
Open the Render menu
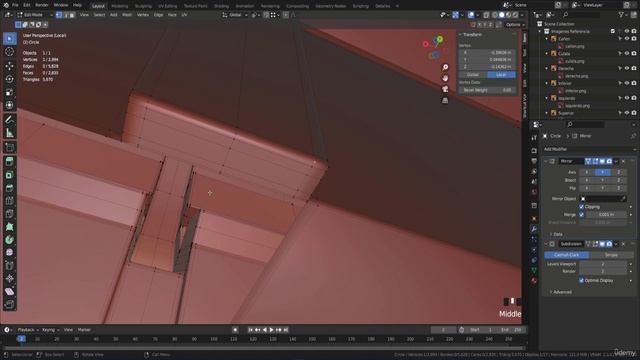click(x=42, y=5)
